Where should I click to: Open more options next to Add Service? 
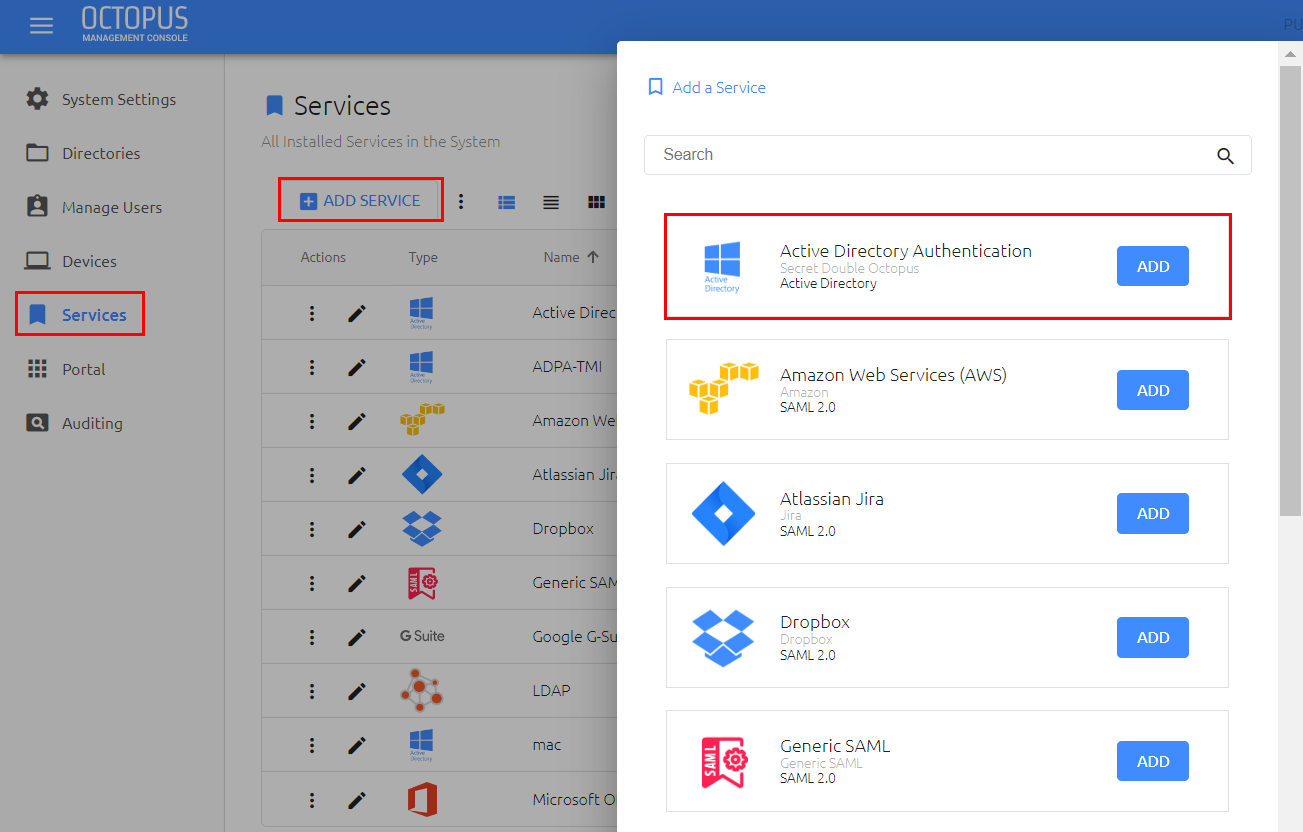pyautogui.click(x=461, y=201)
